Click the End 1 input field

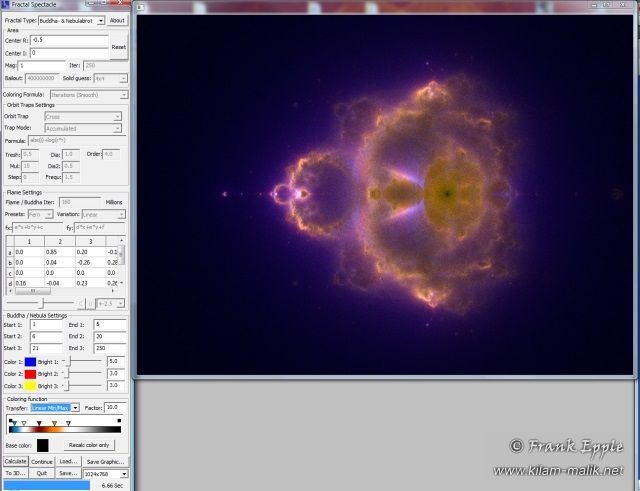[110, 325]
